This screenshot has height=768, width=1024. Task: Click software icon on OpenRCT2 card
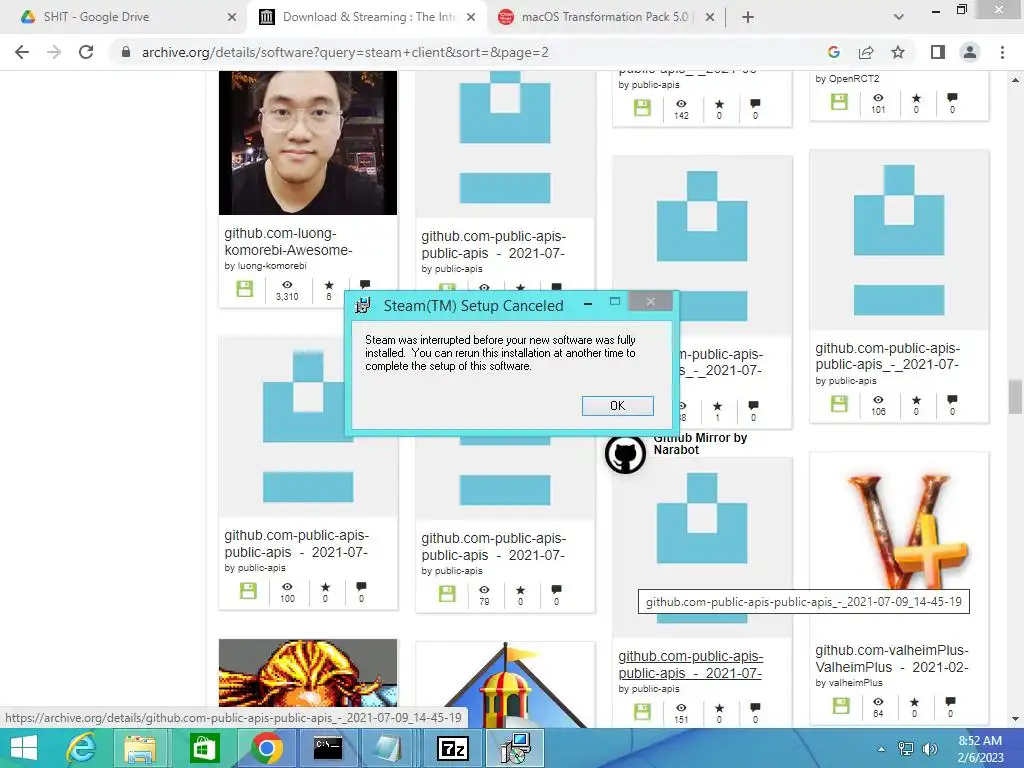pyautogui.click(x=839, y=101)
